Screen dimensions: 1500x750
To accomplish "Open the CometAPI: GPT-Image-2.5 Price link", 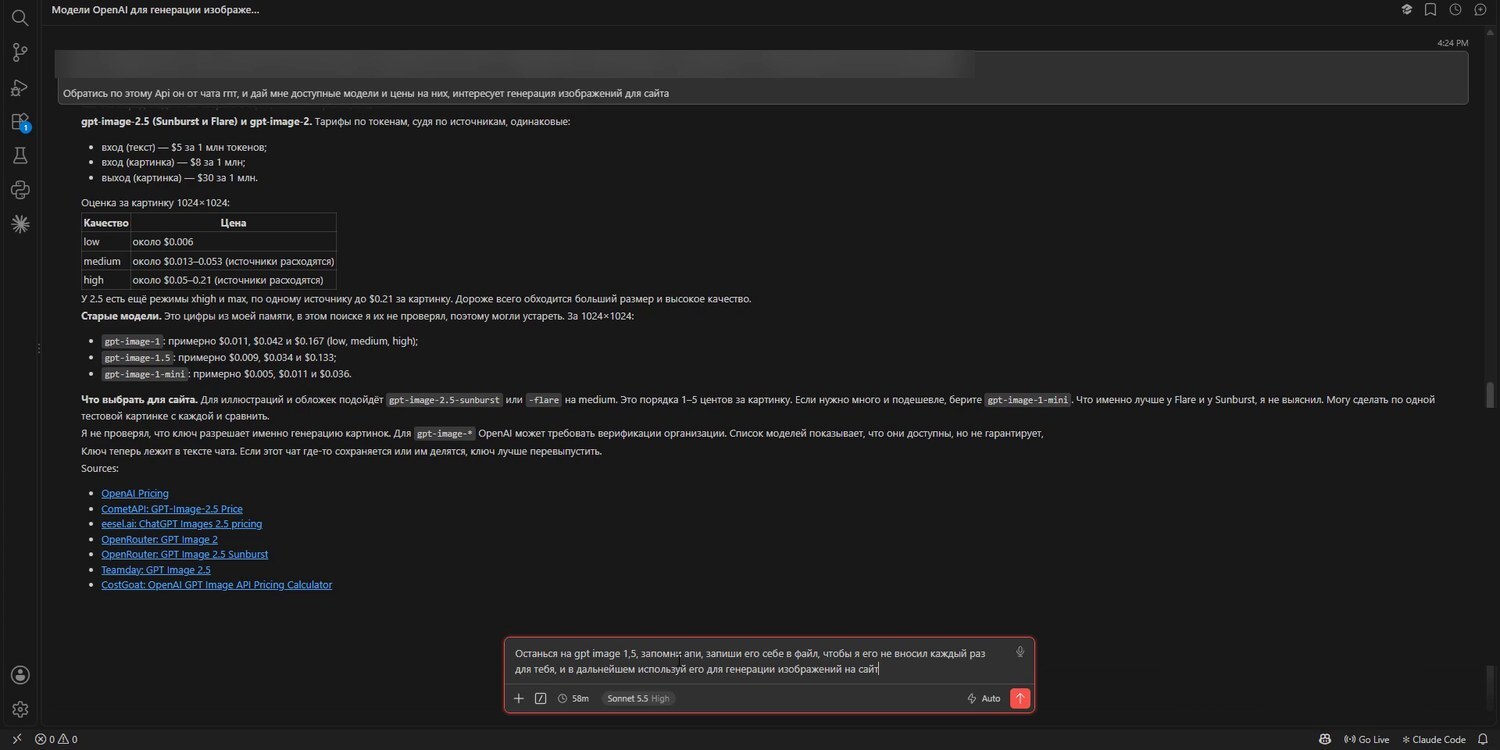I will (172, 509).
